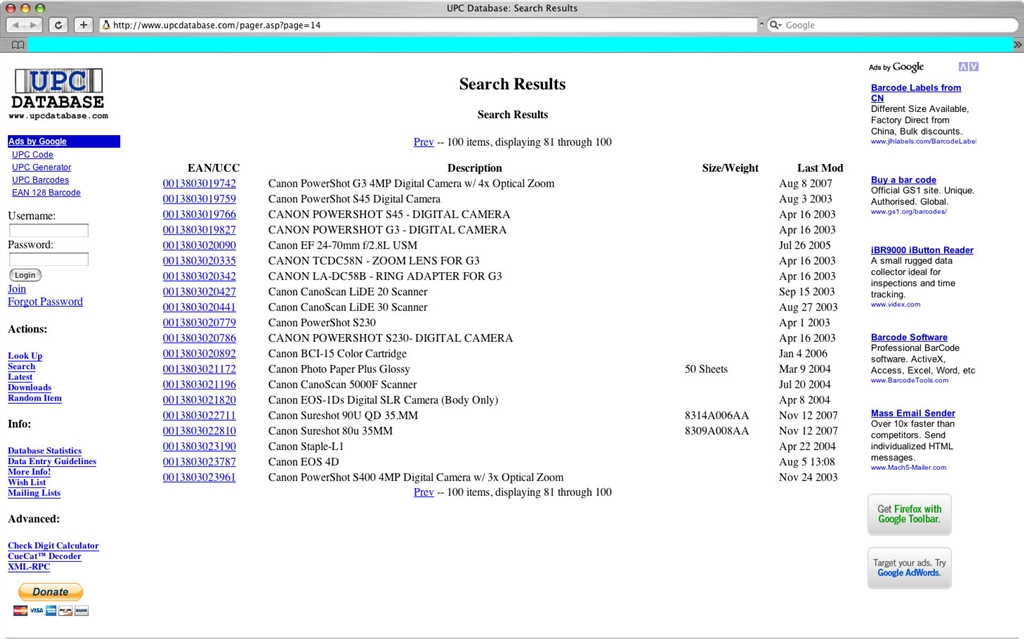Open the Check Digit Calculator link
The image size is (1024, 639).
click(x=53, y=545)
